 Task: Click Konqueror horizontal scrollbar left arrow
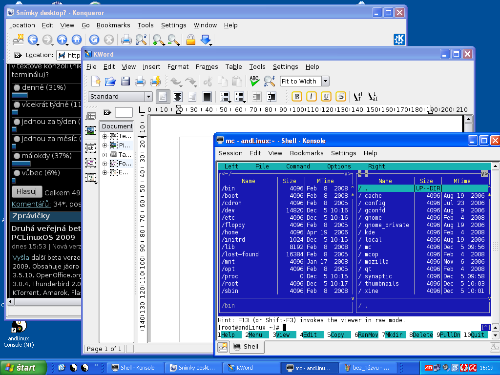[x=11, y=302]
